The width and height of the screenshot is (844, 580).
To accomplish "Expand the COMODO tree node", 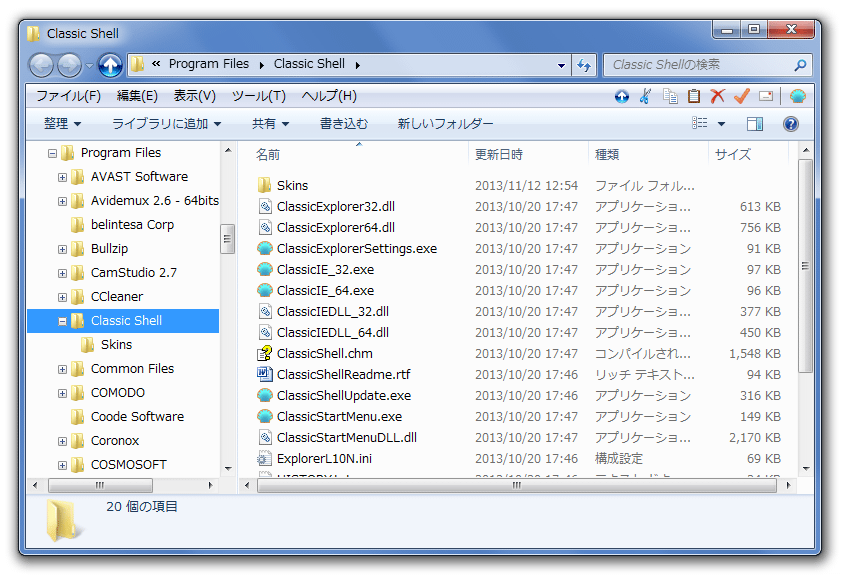I will click(x=62, y=393).
